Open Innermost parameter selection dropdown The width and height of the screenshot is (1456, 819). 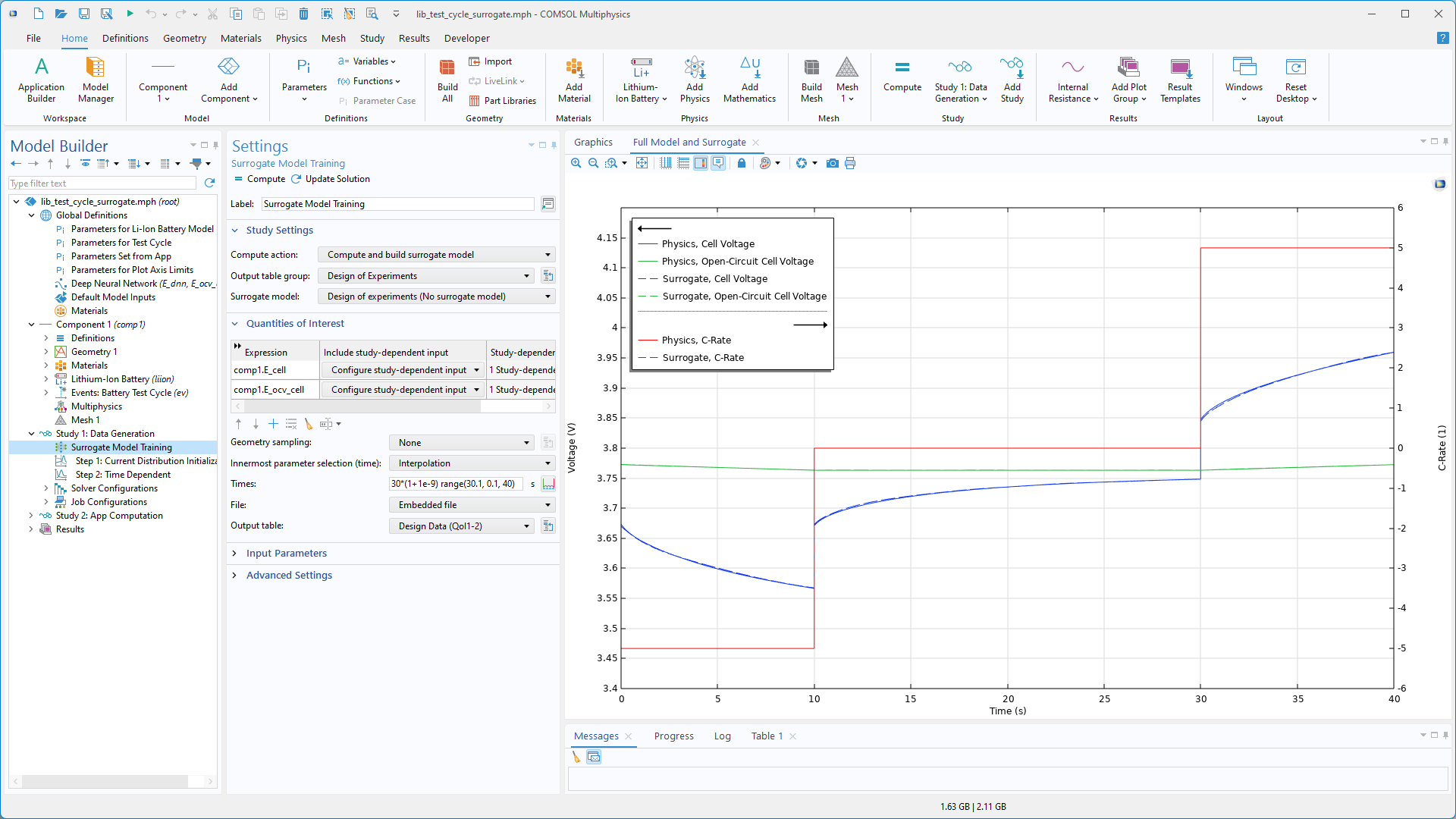point(472,463)
